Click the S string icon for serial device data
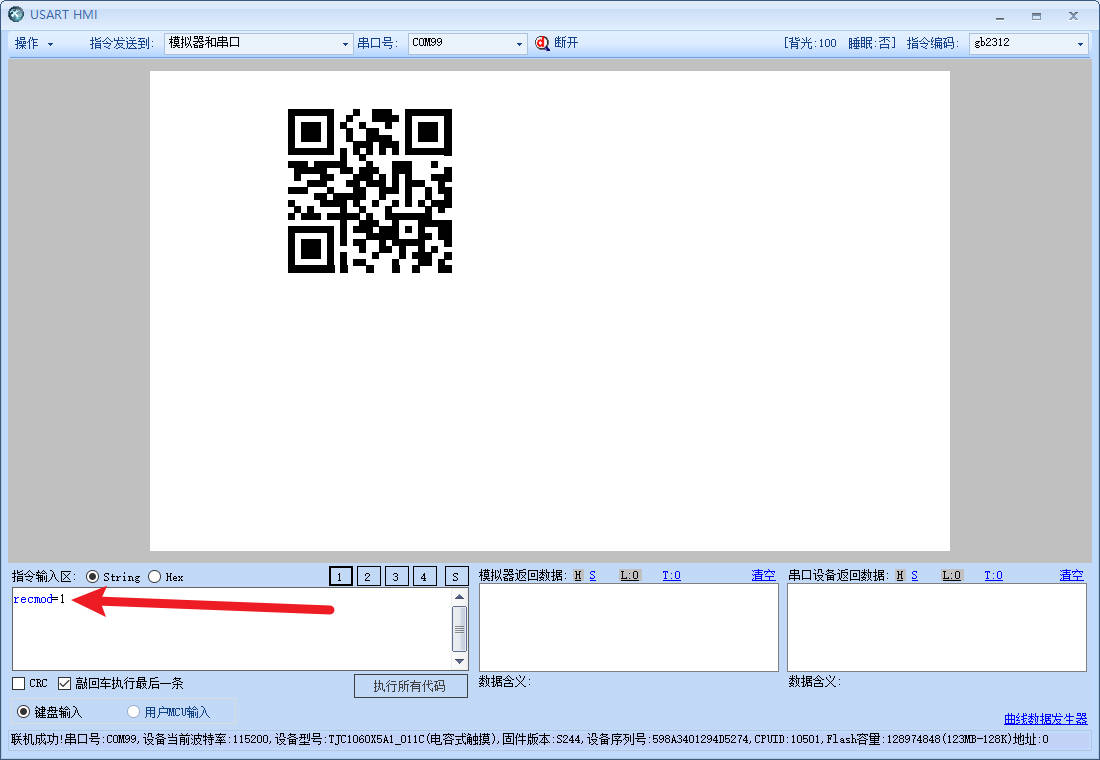Viewport: 1100px width, 760px height. tap(913, 575)
